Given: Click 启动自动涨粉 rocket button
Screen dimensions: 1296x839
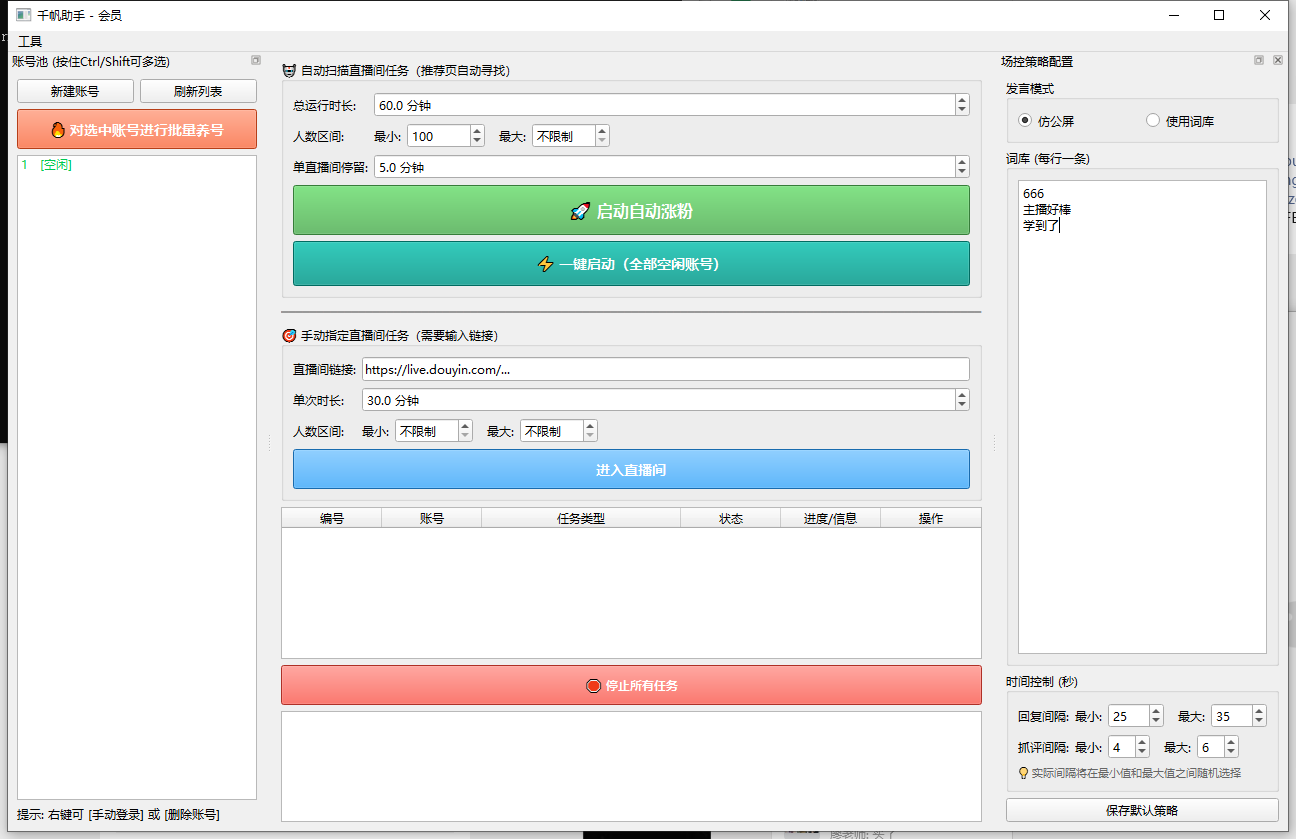Looking at the screenshot, I should tap(631, 211).
